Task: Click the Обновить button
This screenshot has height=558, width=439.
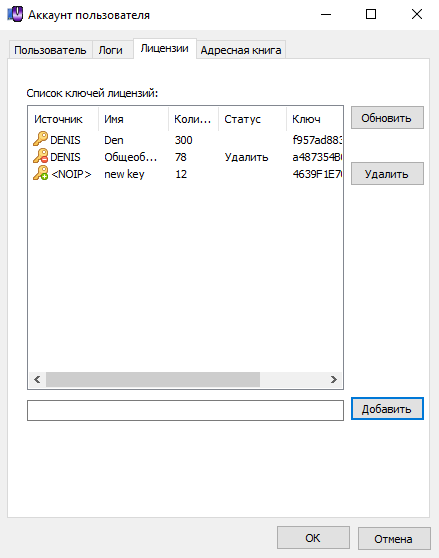Action: pos(387,118)
